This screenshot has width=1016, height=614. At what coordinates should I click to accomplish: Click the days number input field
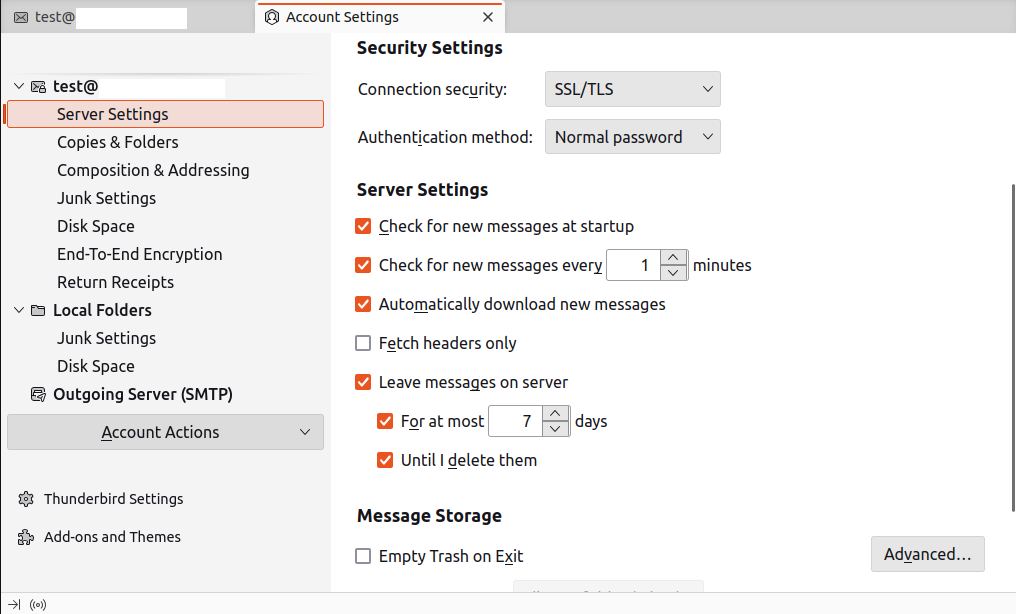click(515, 422)
